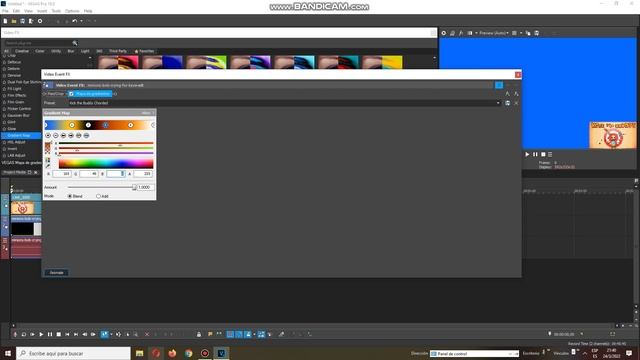Select Film Grain in the Video FX list

16,102
